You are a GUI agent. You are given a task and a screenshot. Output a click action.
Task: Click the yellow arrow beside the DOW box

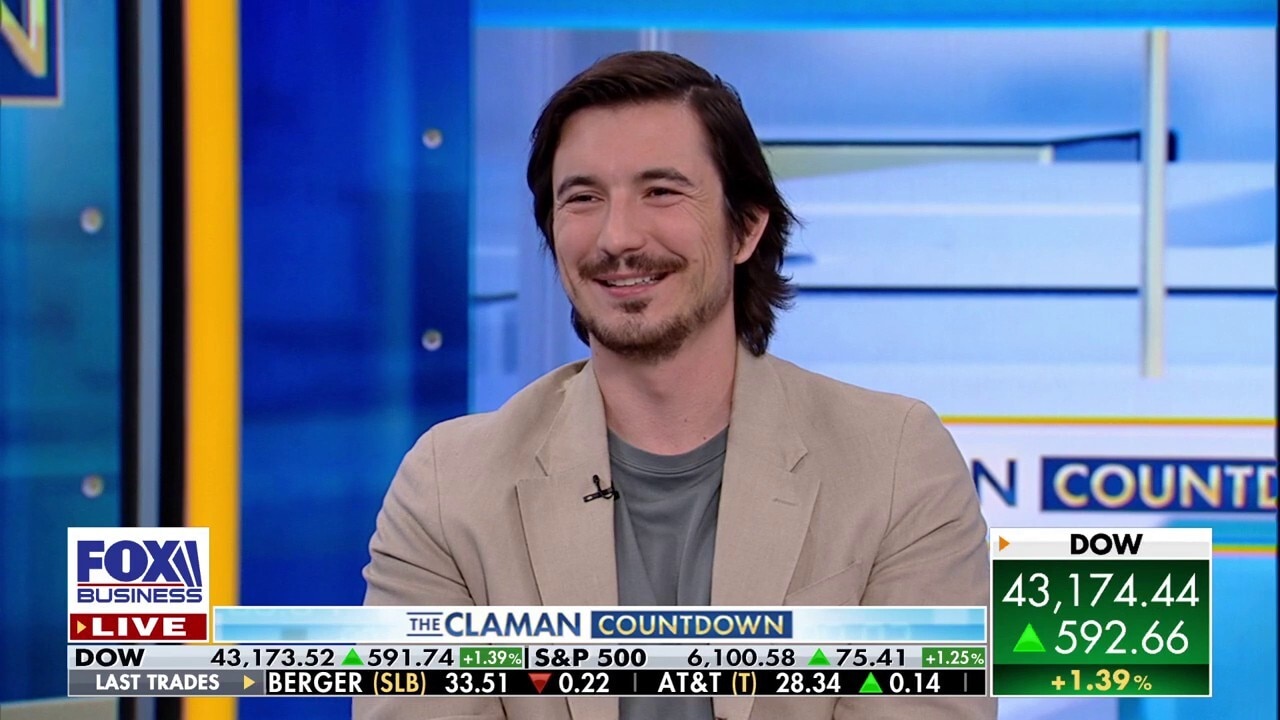[x=1002, y=544]
